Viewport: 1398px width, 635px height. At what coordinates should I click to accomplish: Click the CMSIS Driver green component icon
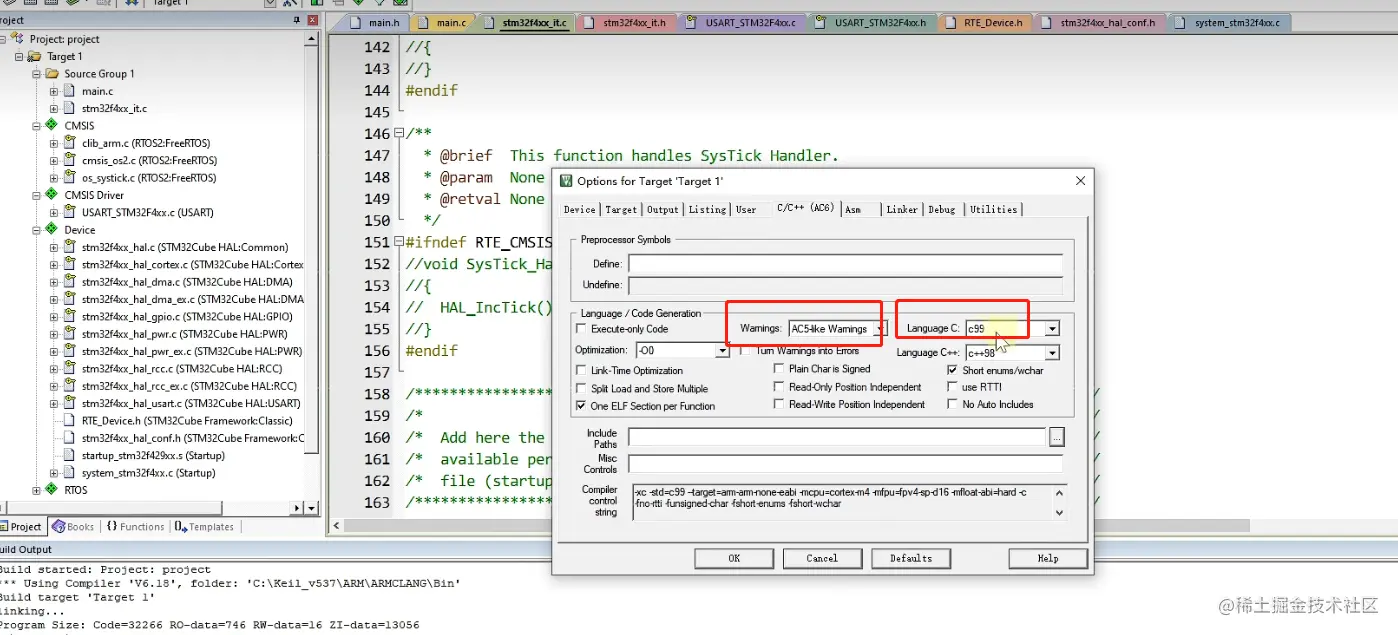[52, 195]
